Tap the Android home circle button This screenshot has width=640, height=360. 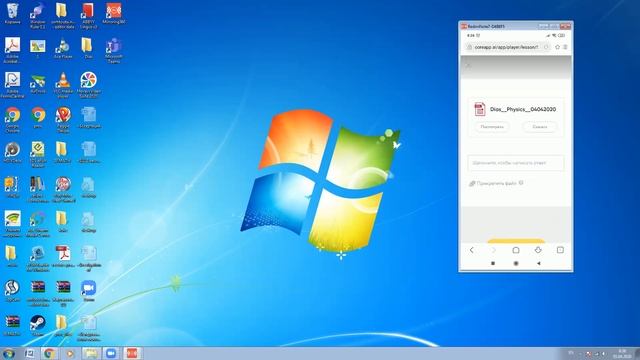[x=516, y=263]
